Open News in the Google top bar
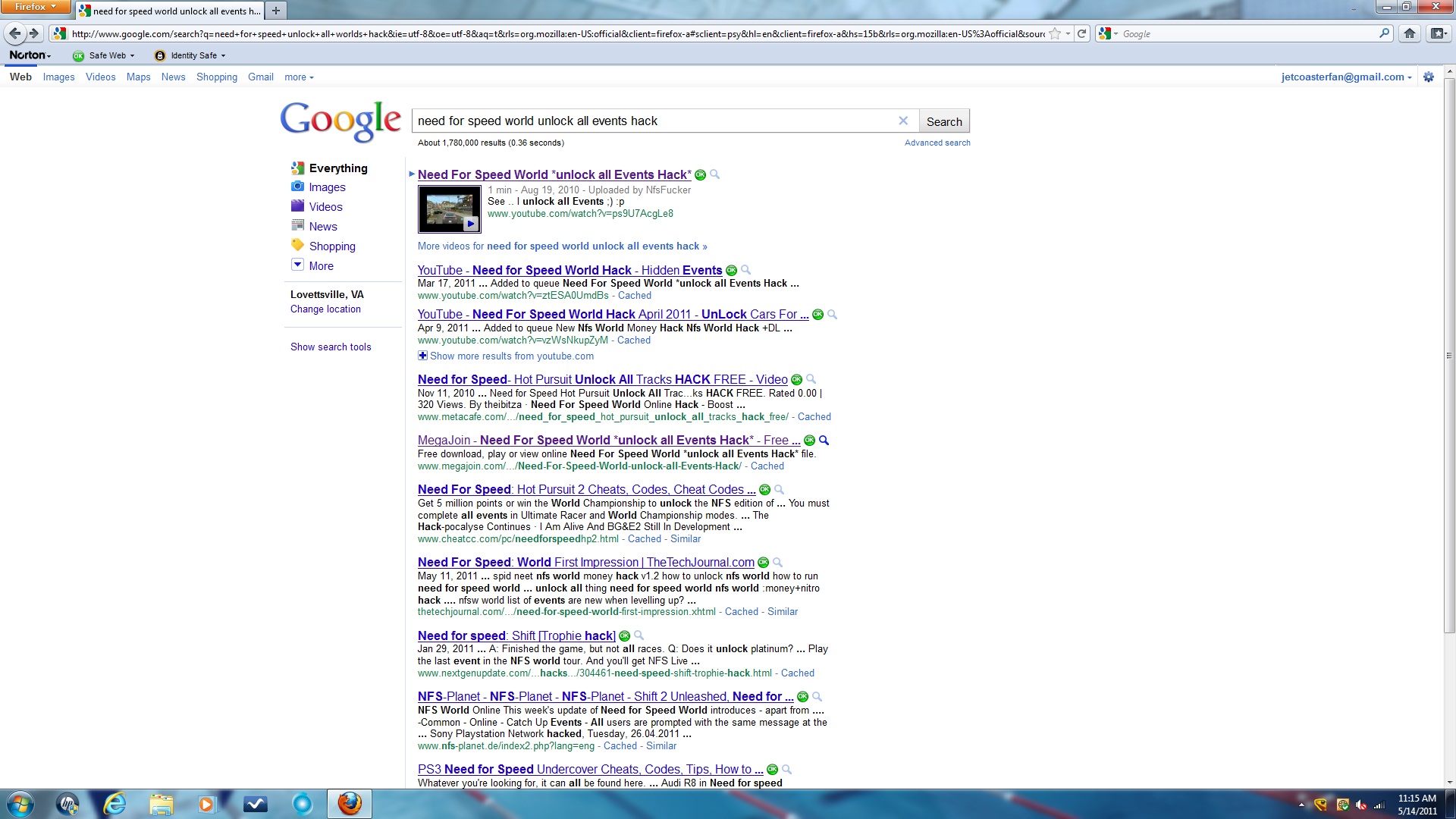 pos(173,77)
